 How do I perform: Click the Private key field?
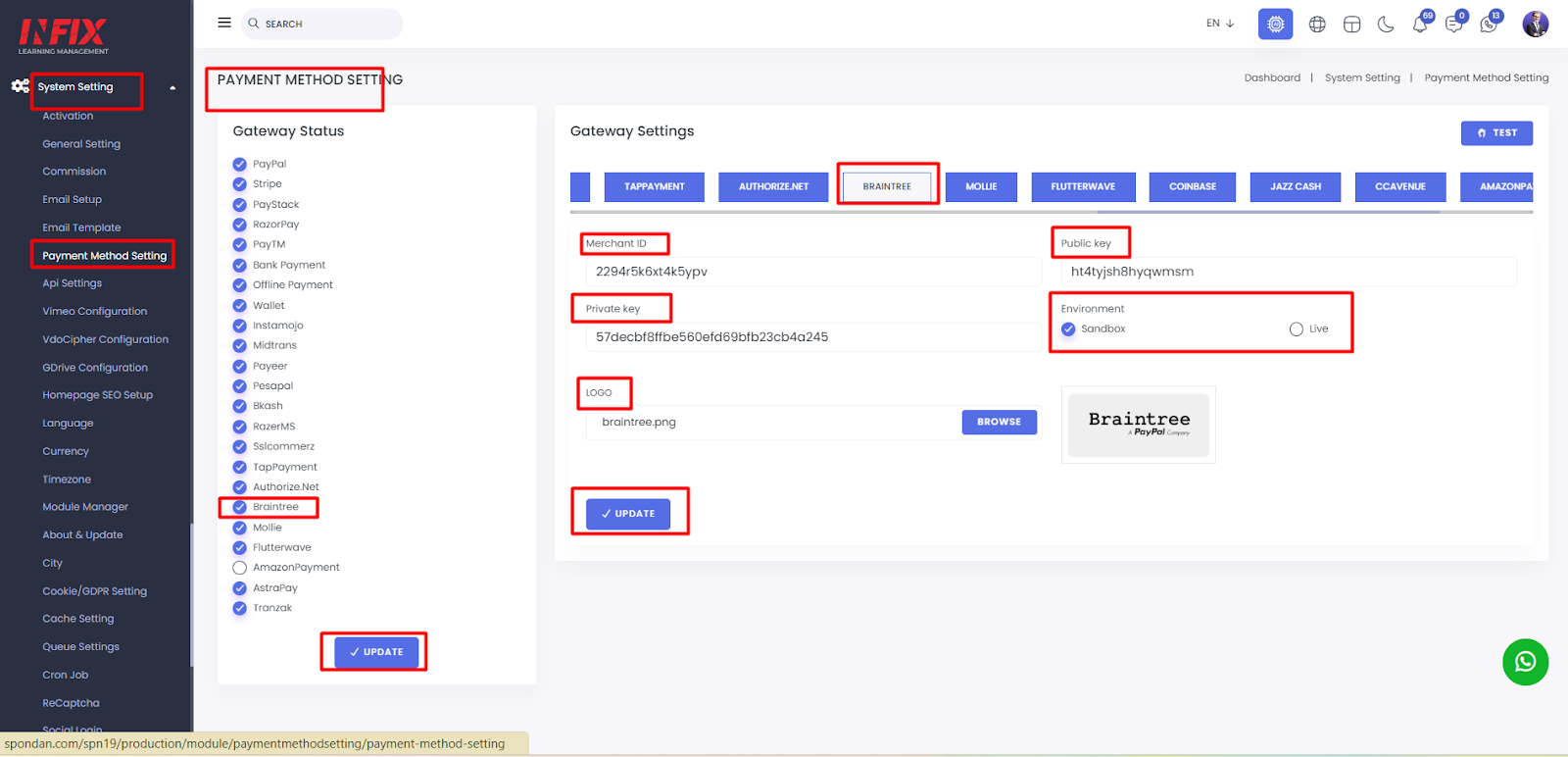[x=813, y=336]
